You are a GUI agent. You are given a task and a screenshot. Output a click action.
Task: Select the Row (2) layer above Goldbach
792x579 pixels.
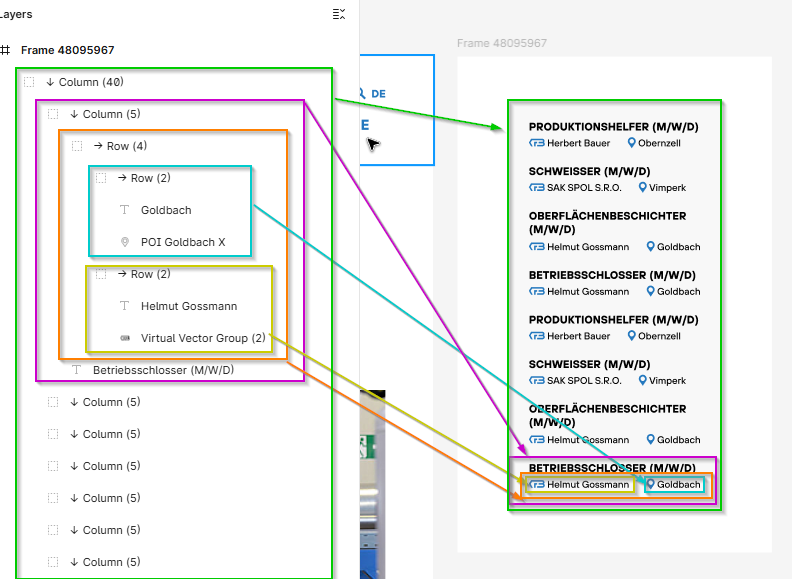[x=150, y=178]
